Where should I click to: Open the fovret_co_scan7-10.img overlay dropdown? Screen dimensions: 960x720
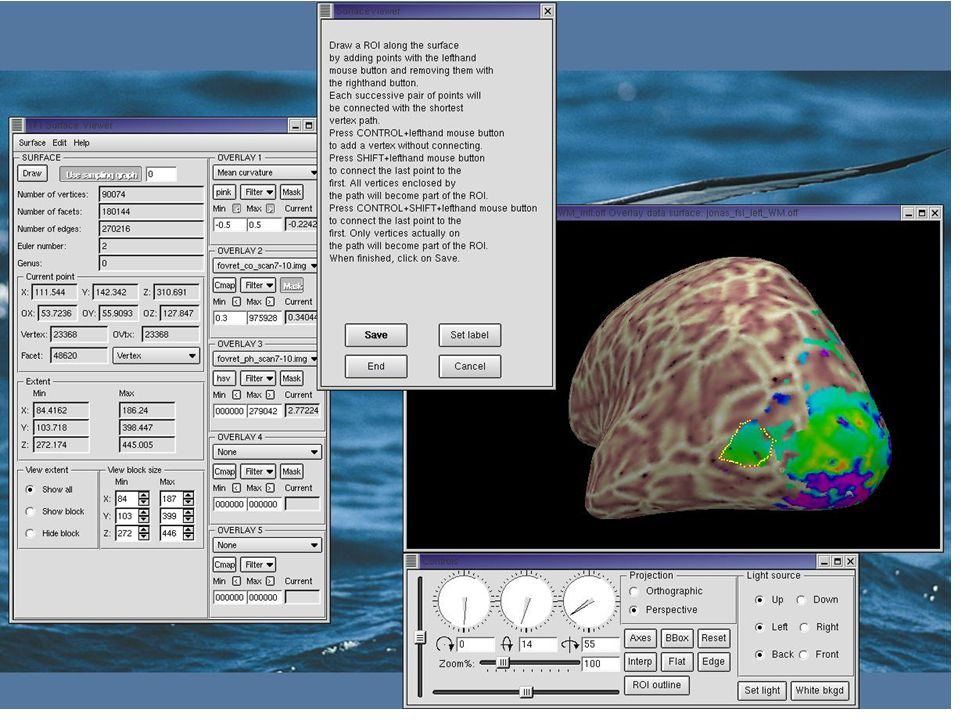pyautogui.click(x=266, y=266)
